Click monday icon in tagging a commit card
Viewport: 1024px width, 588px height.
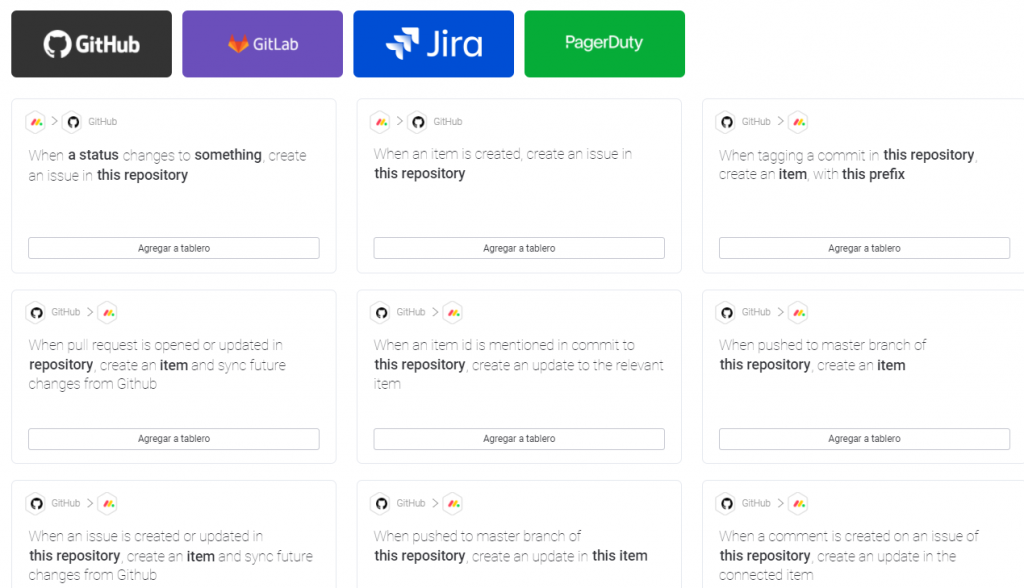(798, 122)
